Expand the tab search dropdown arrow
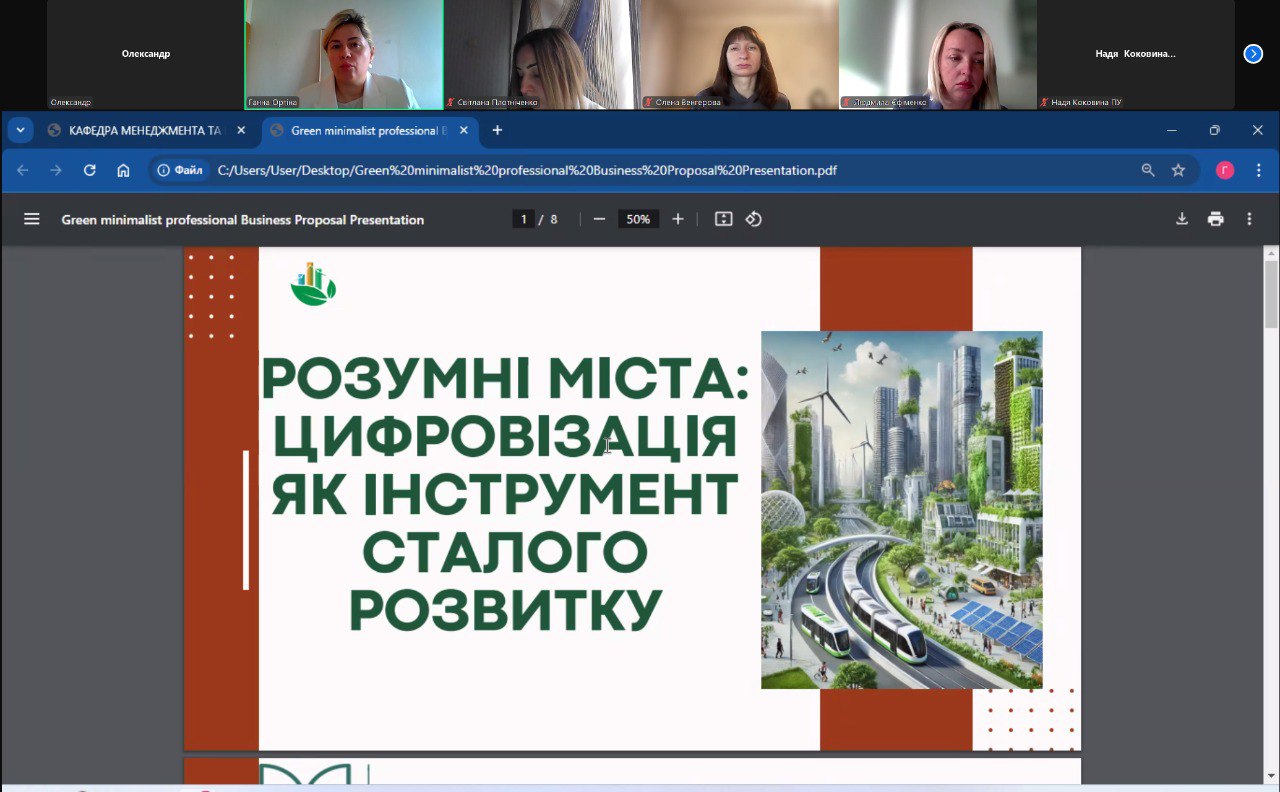1280x792 pixels. tap(20, 130)
